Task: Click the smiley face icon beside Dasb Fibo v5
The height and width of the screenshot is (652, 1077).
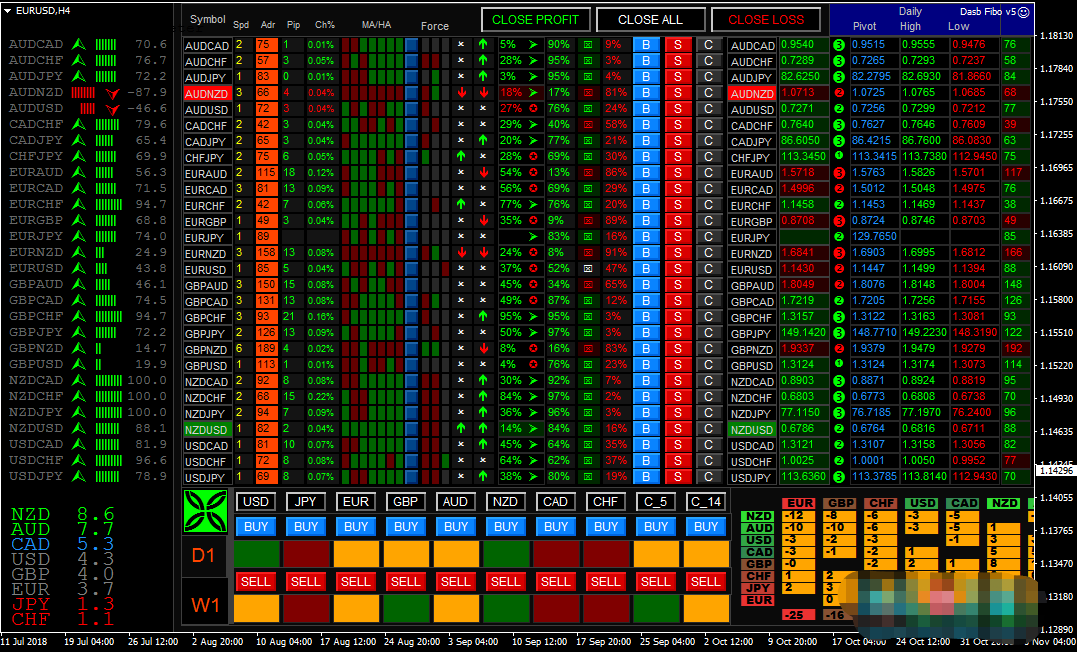Action: 1023,11
